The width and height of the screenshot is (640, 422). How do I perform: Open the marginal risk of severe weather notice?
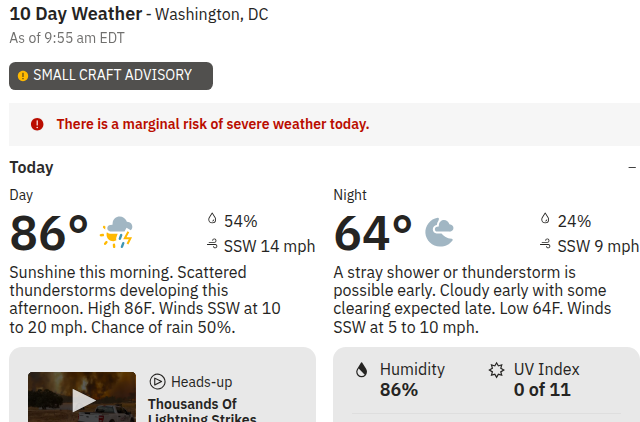213,124
